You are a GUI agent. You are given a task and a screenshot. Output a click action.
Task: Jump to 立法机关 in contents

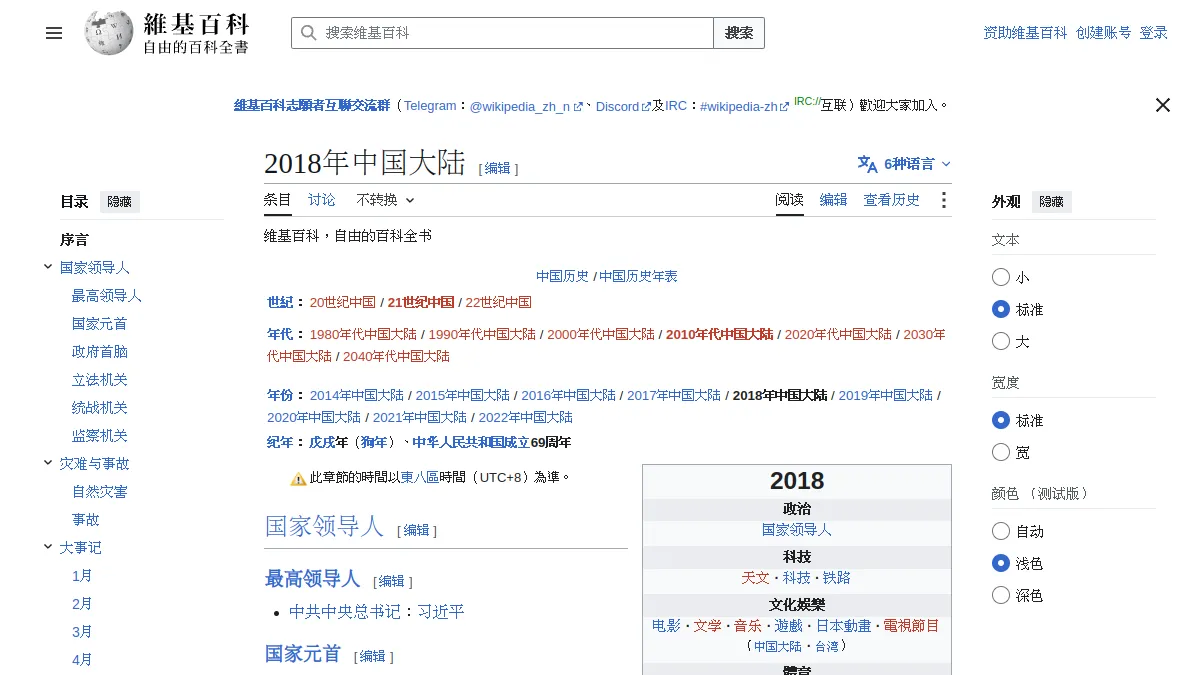click(x=100, y=380)
